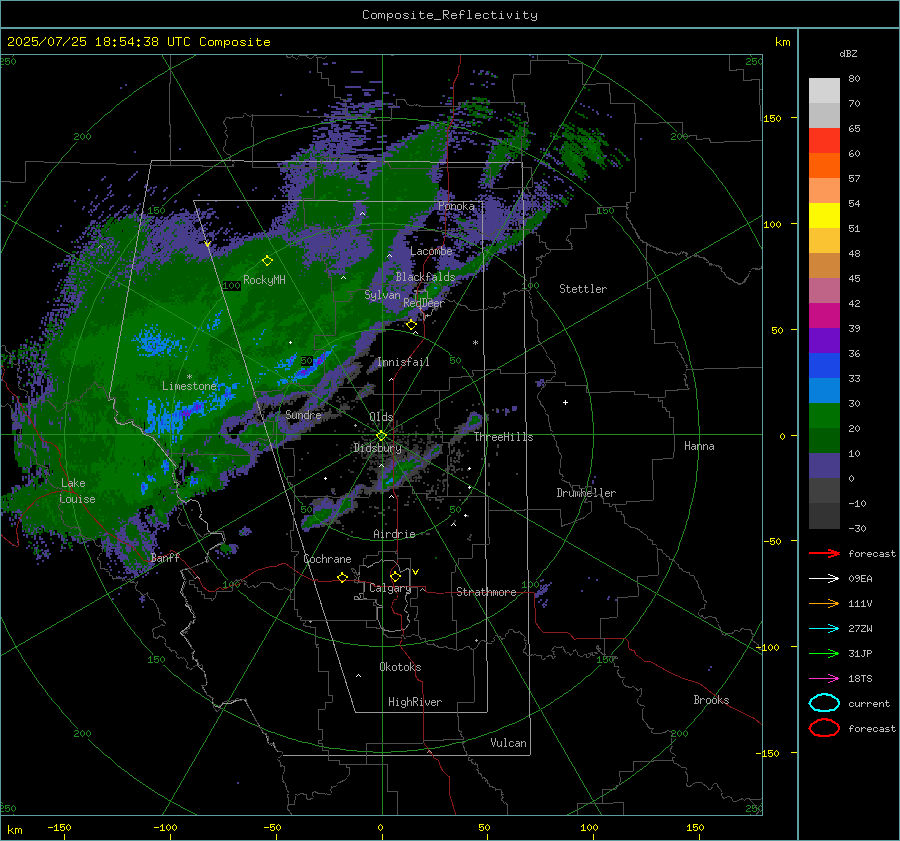Click the magenta 18TS arrow icon

coord(824,679)
